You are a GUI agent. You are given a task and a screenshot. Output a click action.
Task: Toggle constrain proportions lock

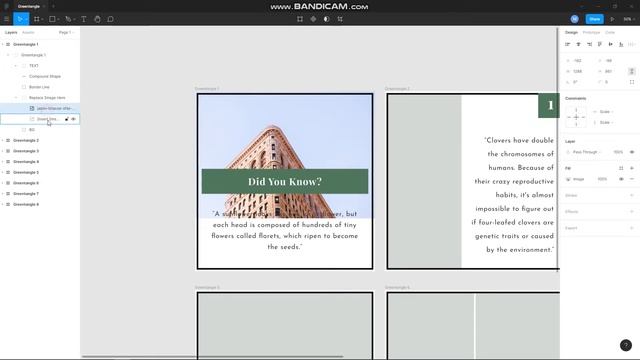632,71
